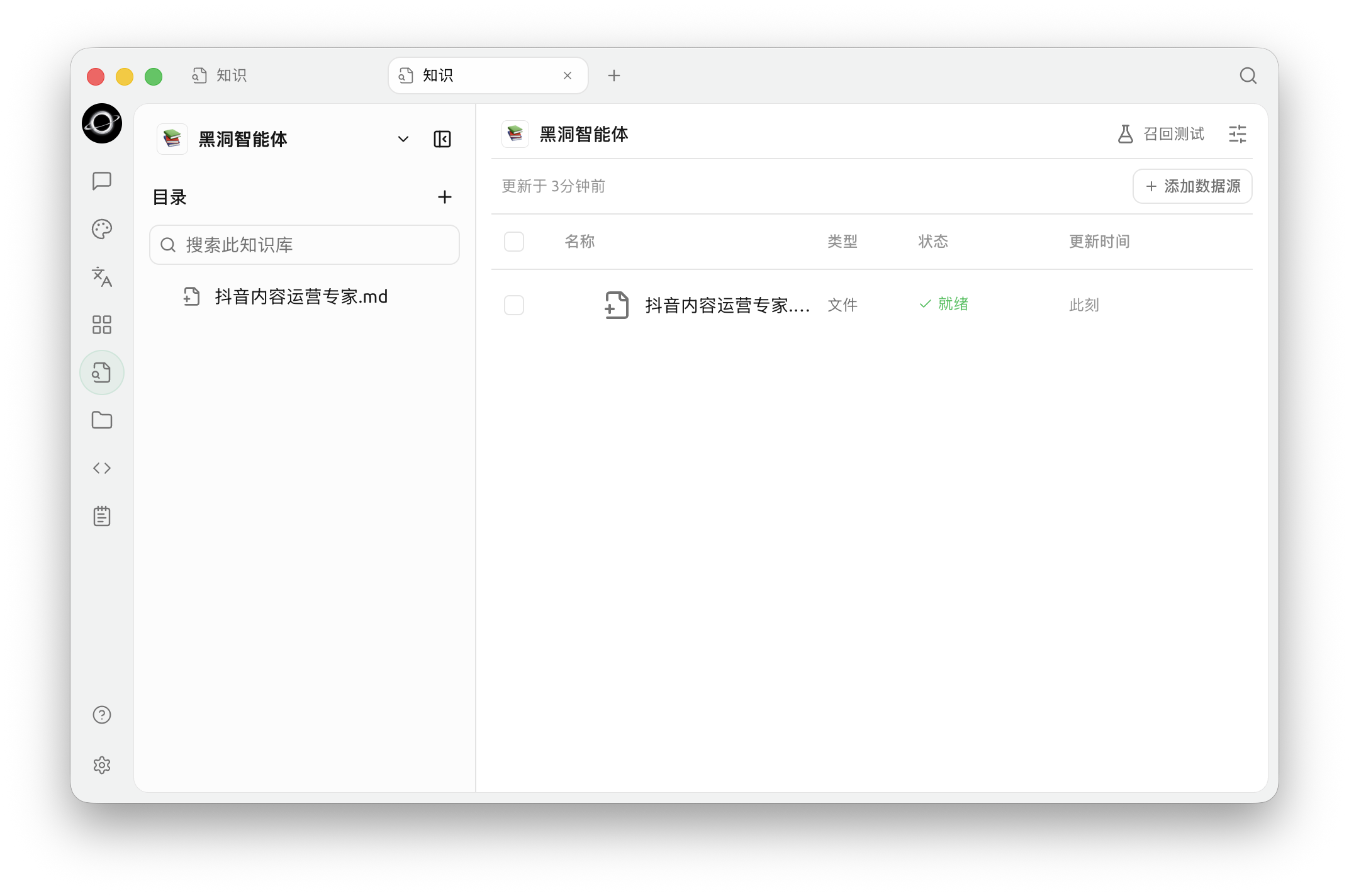Click the 抖音内容运营专家 file name in table
This screenshot has height=896, width=1349.
point(727,305)
